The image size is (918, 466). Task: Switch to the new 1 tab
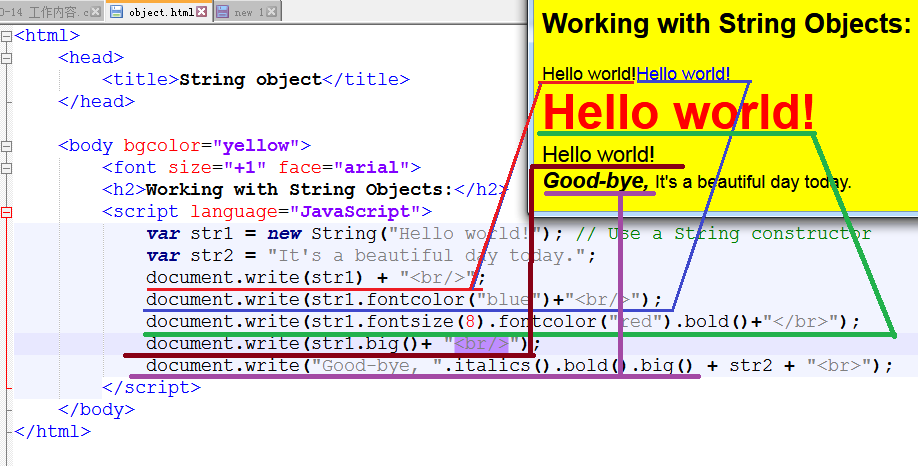pyautogui.click(x=248, y=12)
